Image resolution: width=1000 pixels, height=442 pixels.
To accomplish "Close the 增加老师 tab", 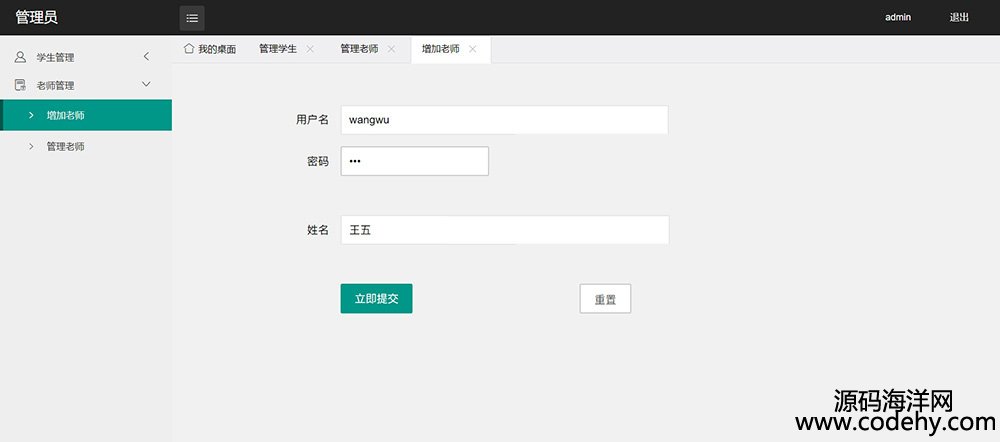I will (x=472, y=49).
